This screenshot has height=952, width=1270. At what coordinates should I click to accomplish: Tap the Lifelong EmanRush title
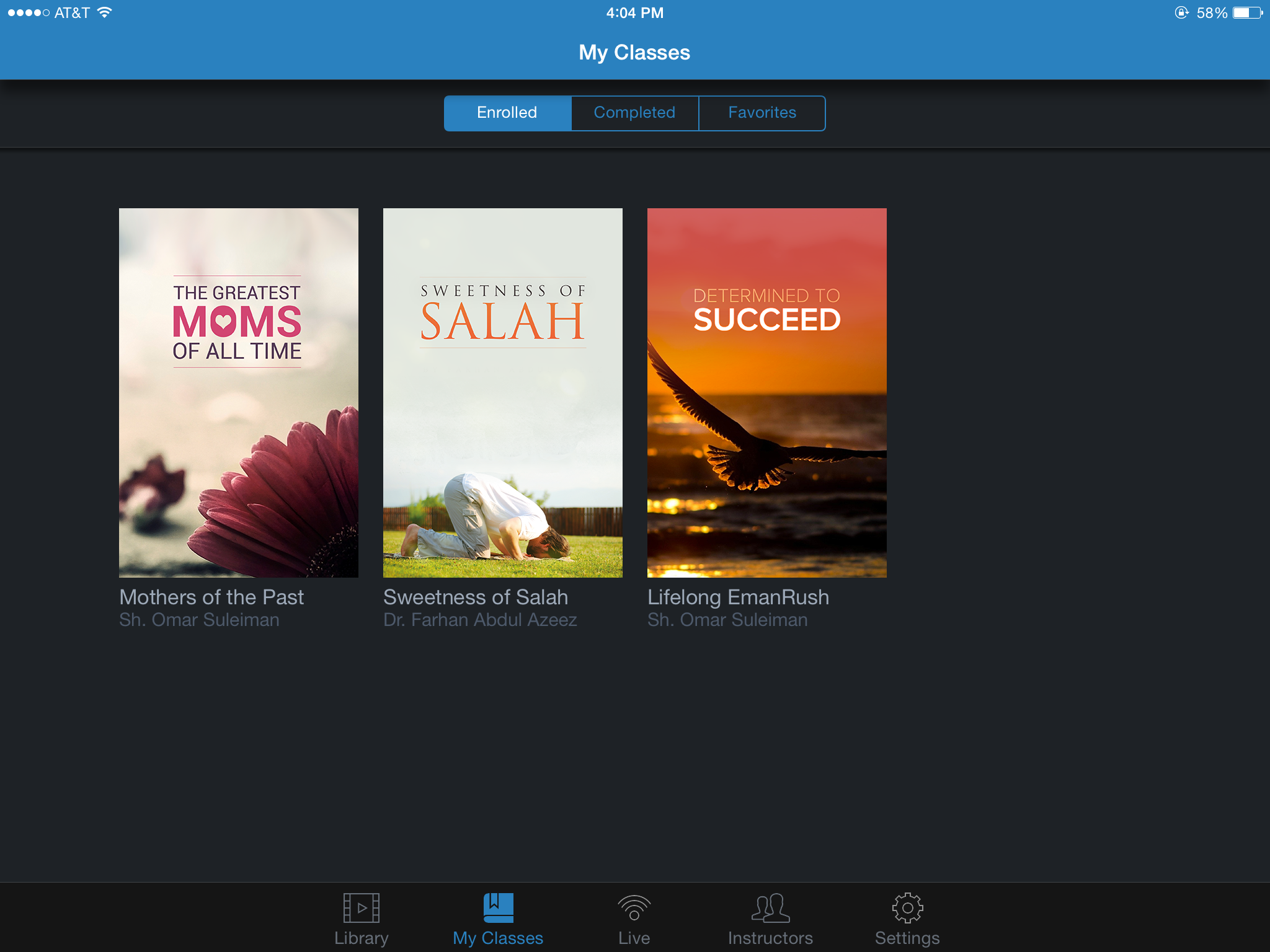point(738,597)
